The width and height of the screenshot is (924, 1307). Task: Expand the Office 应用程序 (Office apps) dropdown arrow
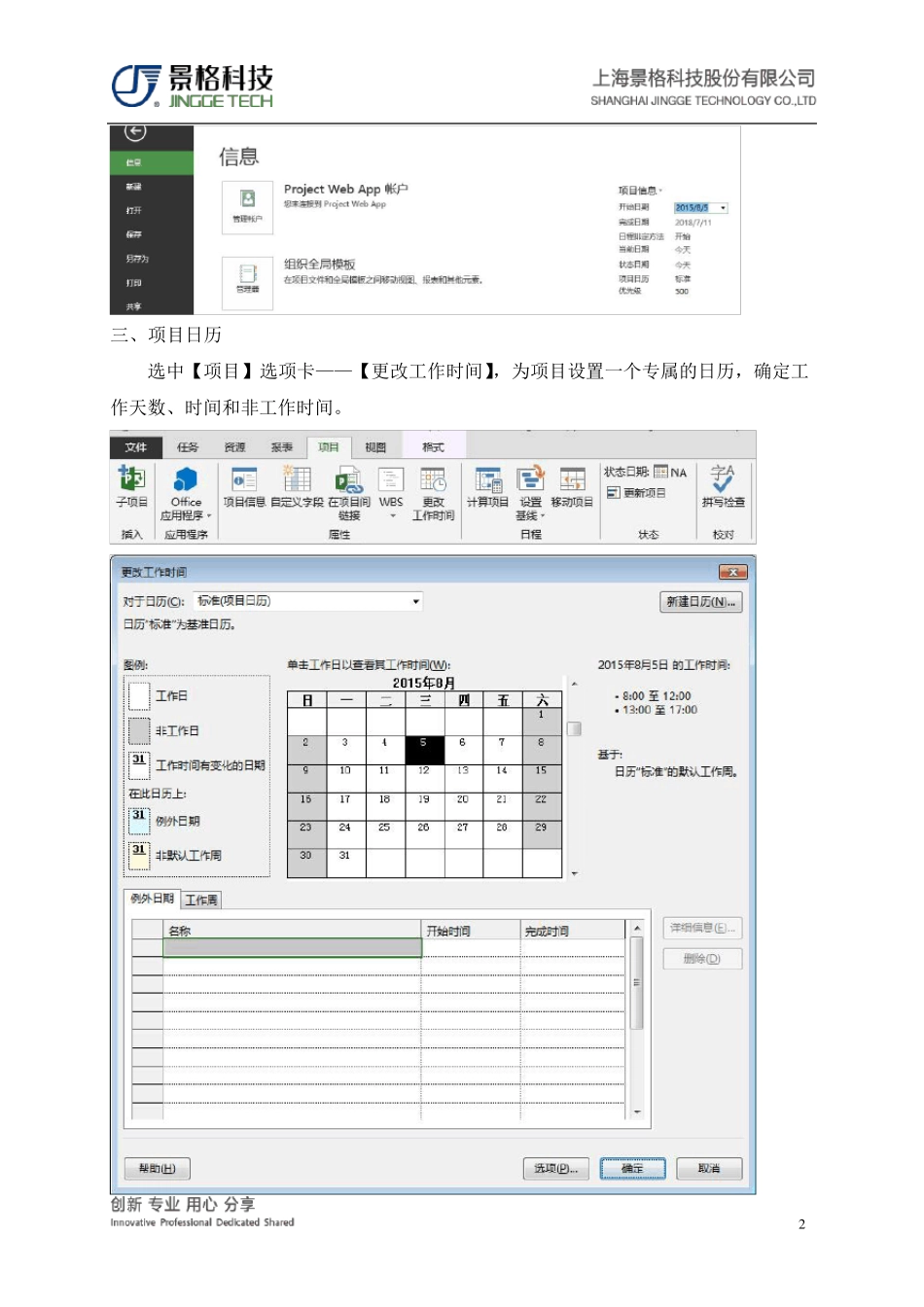[208, 515]
